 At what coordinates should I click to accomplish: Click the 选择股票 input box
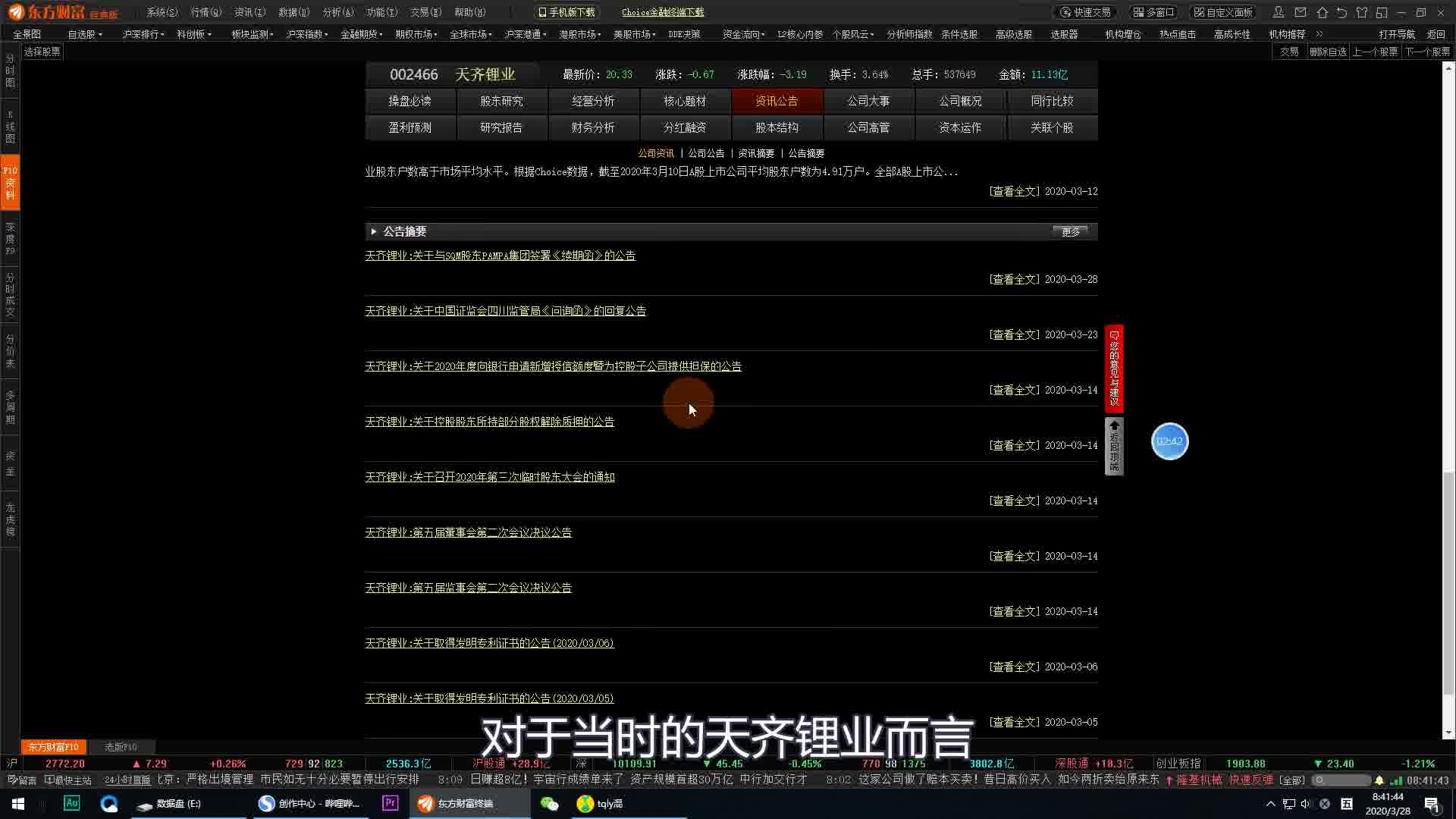pos(42,52)
